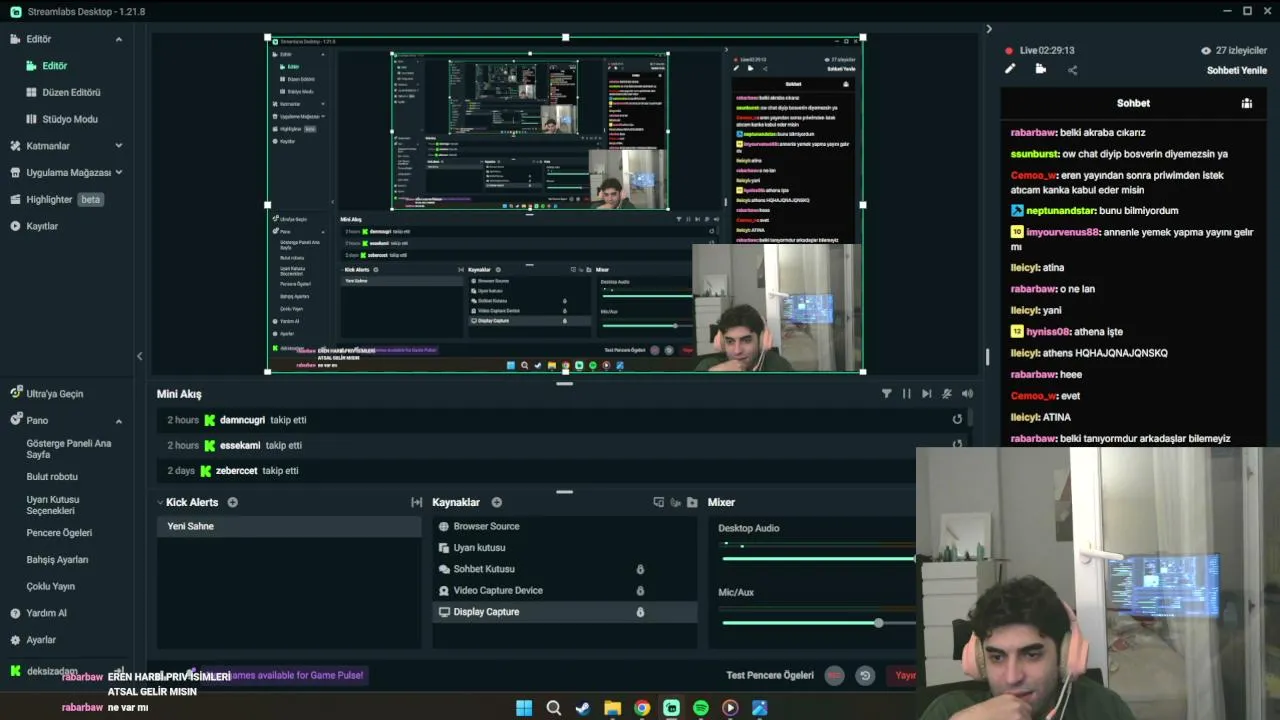Screen dimensions: 1280x720
Task: Add a new source in Kaynaklar
Action: (x=496, y=502)
